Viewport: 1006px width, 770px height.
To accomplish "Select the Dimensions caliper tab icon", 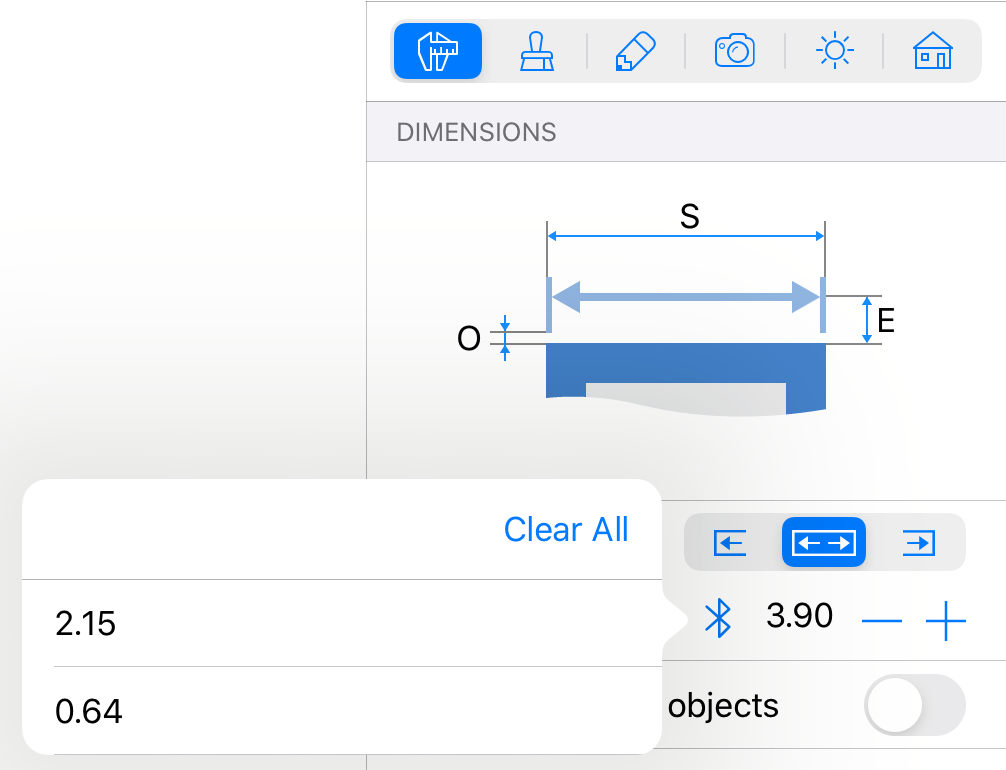I will point(438,51).
